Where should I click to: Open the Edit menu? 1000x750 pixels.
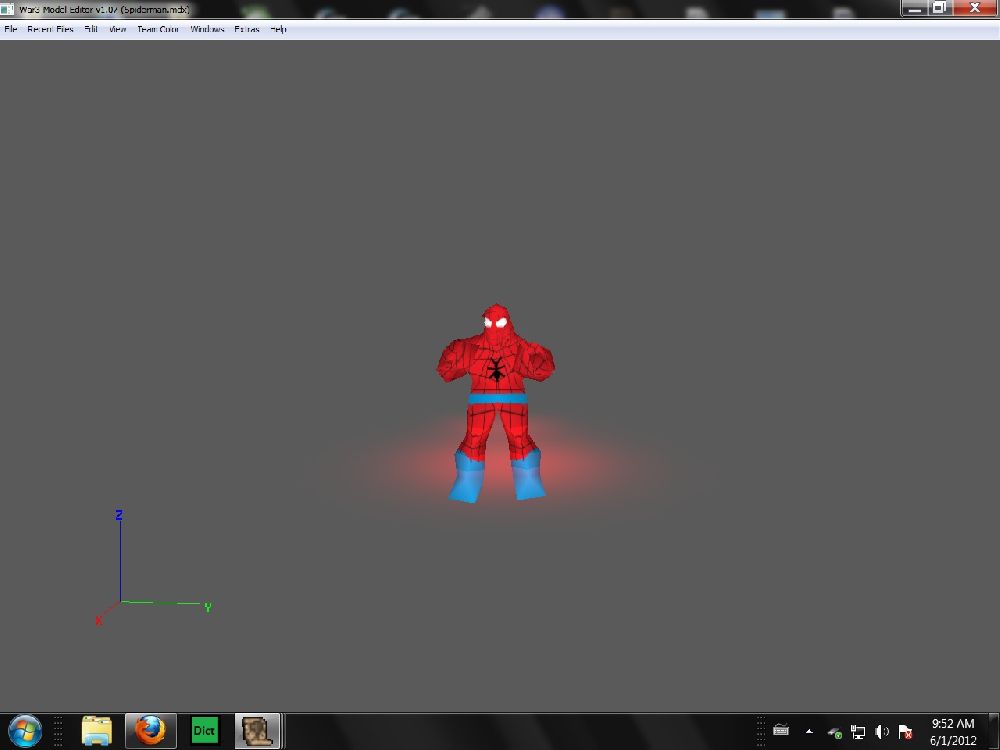(x=91, y=29)
